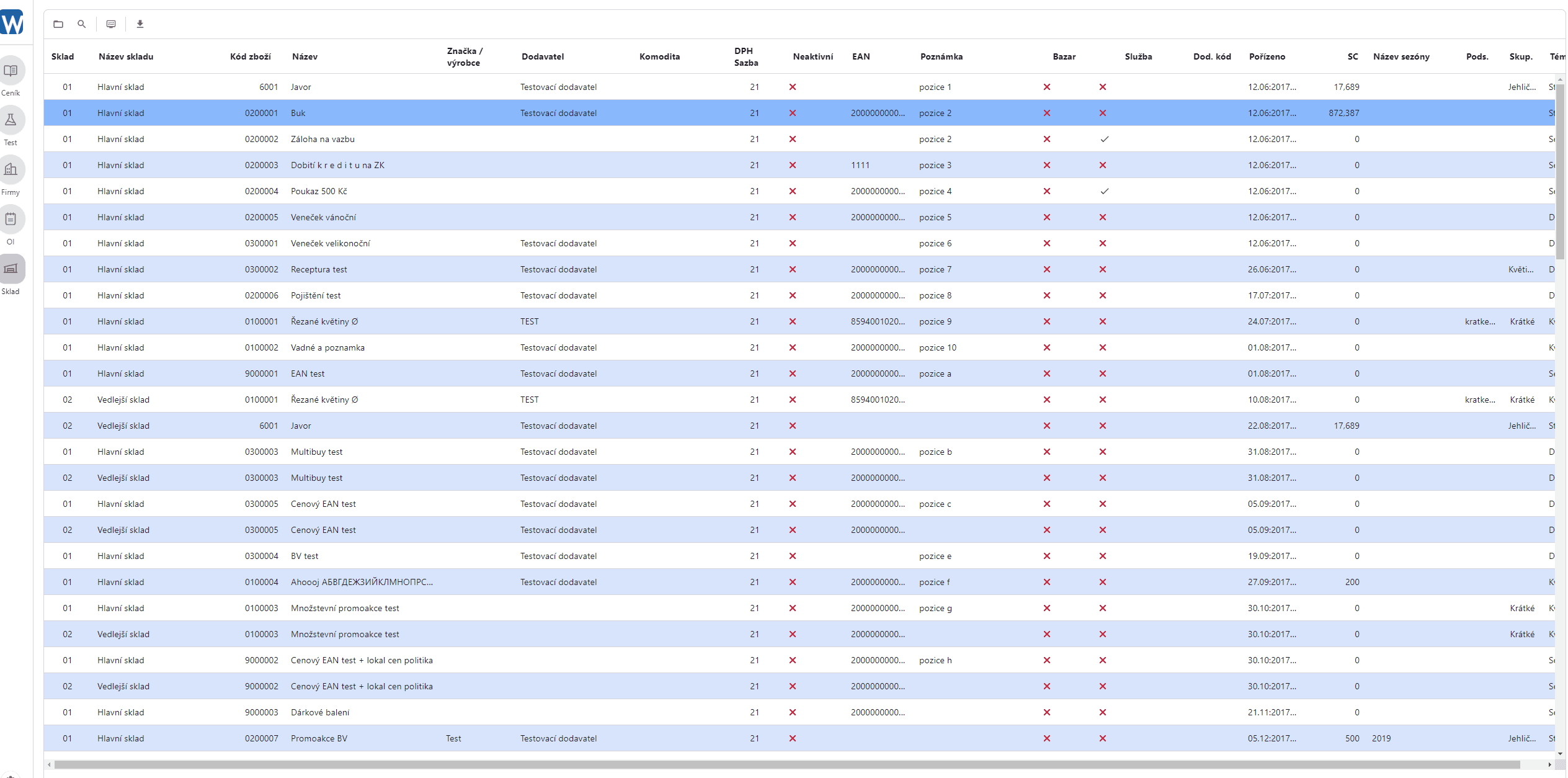Open the Firmy sidebar icon
The image size is (1568, 778).
pyautogui.click(x=11, y=170)
